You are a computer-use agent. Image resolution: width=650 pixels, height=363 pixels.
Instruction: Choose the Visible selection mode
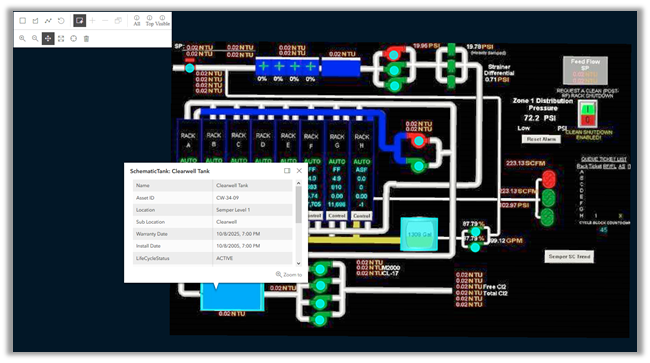tap(162, 21)
